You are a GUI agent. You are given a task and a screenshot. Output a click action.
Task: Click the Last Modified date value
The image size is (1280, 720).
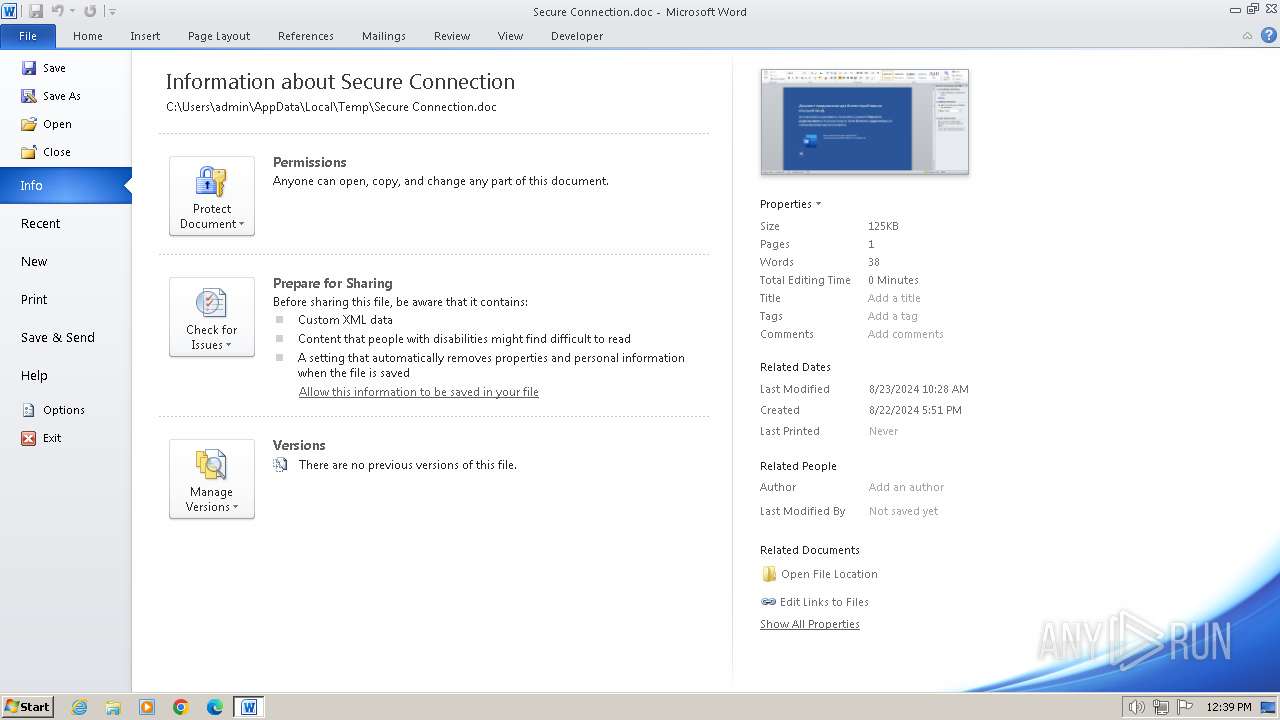(x=918, y=389)
